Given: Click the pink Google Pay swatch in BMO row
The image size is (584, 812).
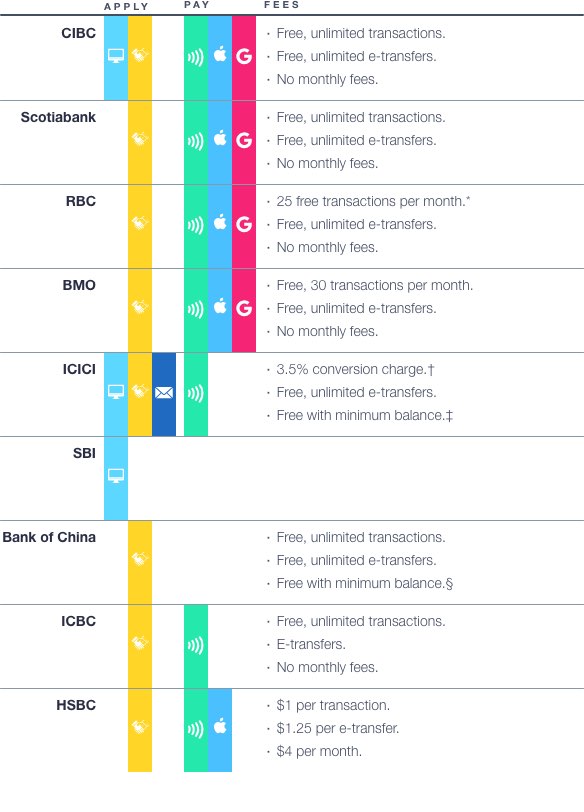Looking at the screenshot, I should click(244, 310).
